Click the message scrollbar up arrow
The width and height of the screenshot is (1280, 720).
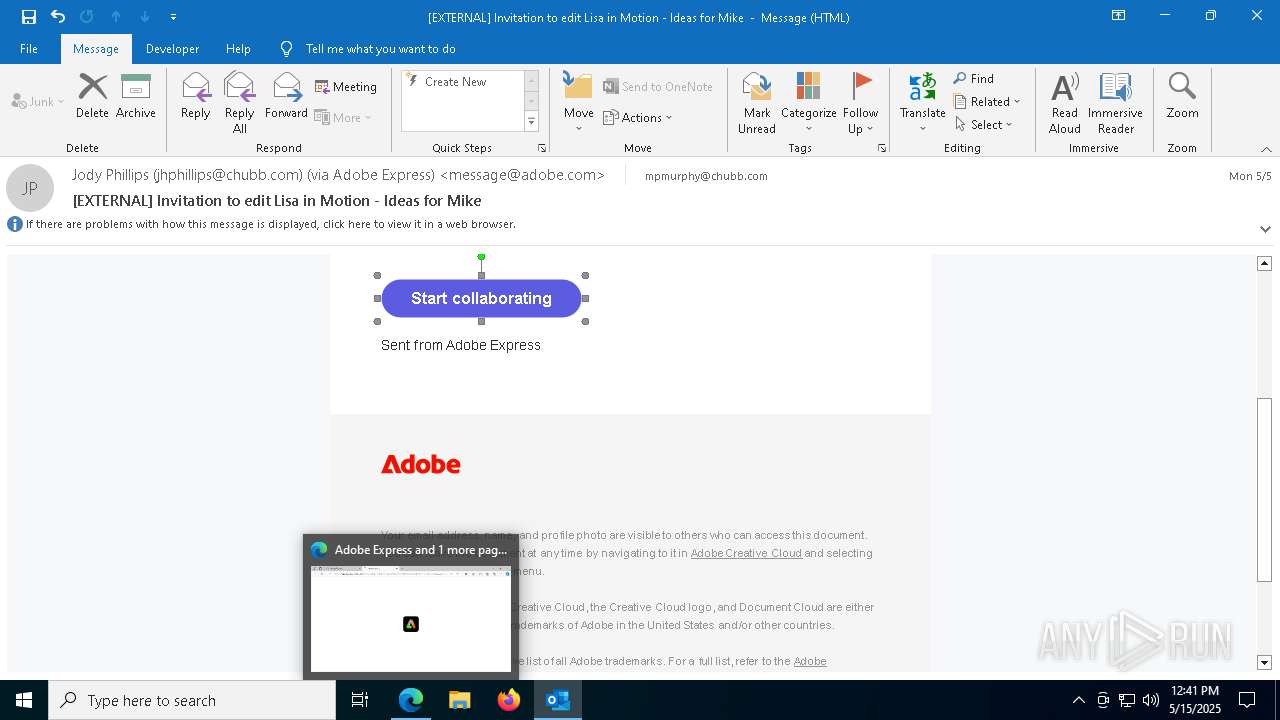coord(1264,263)
